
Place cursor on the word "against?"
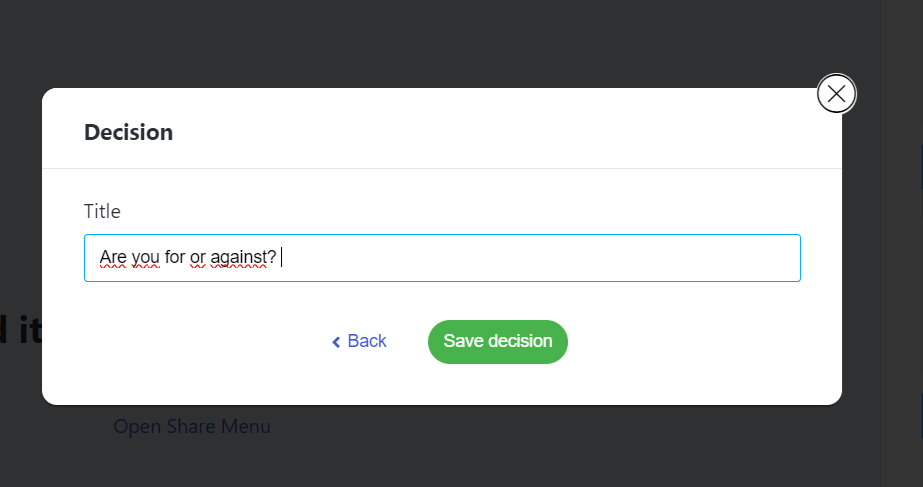[x=241, y=258]
